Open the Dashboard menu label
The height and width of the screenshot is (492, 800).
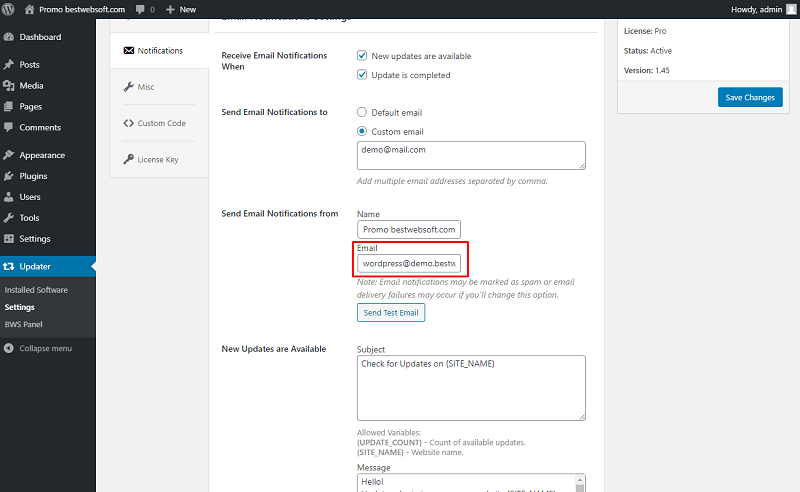click(x=40, y=37)
